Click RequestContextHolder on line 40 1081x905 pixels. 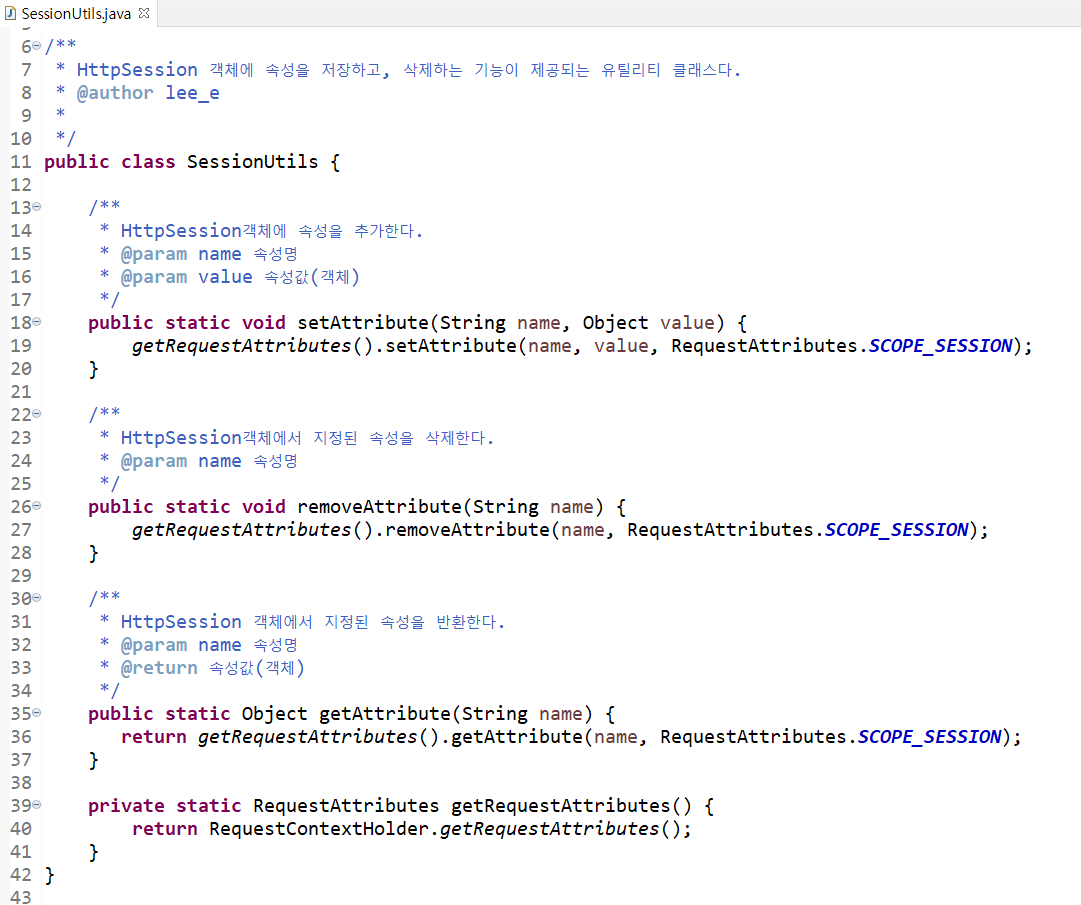click(319, 828)
